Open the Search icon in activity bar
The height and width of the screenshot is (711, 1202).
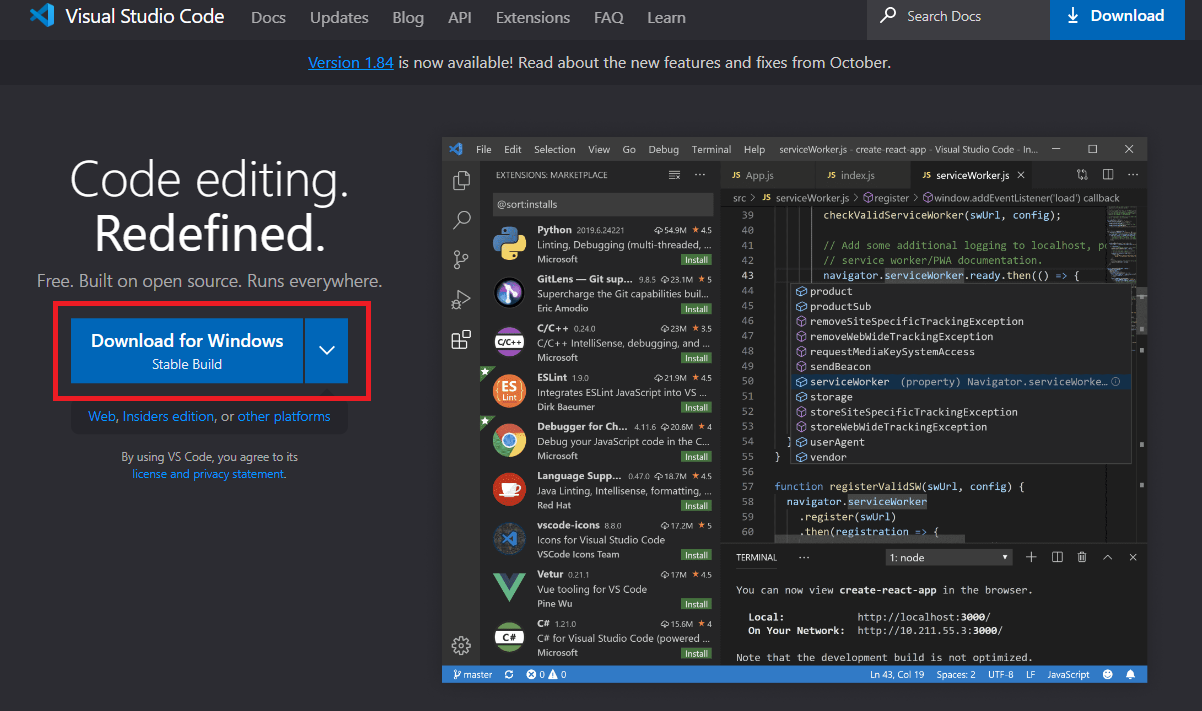(x=461, y=220)
